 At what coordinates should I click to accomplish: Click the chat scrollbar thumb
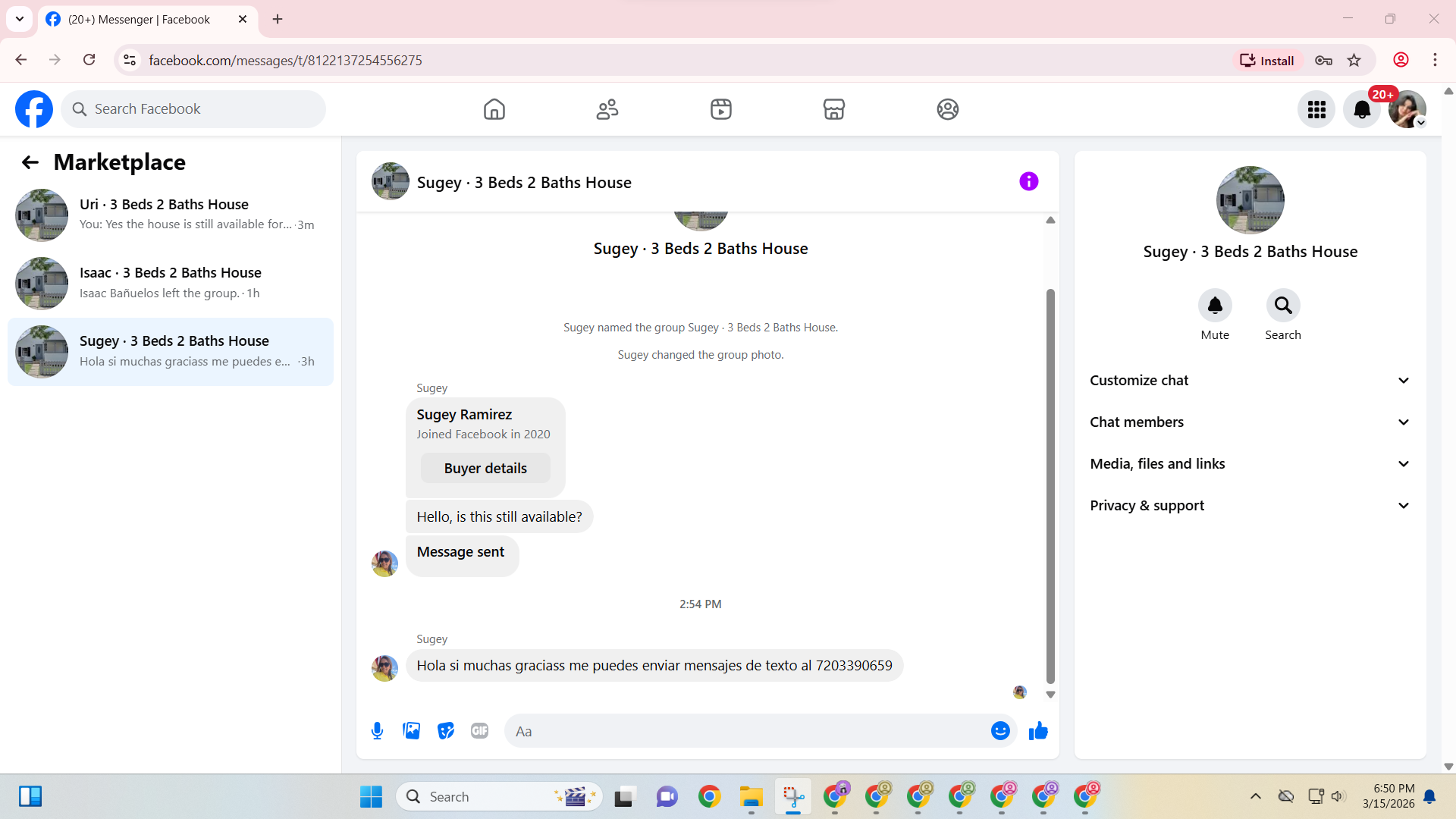coord(1050,486)
